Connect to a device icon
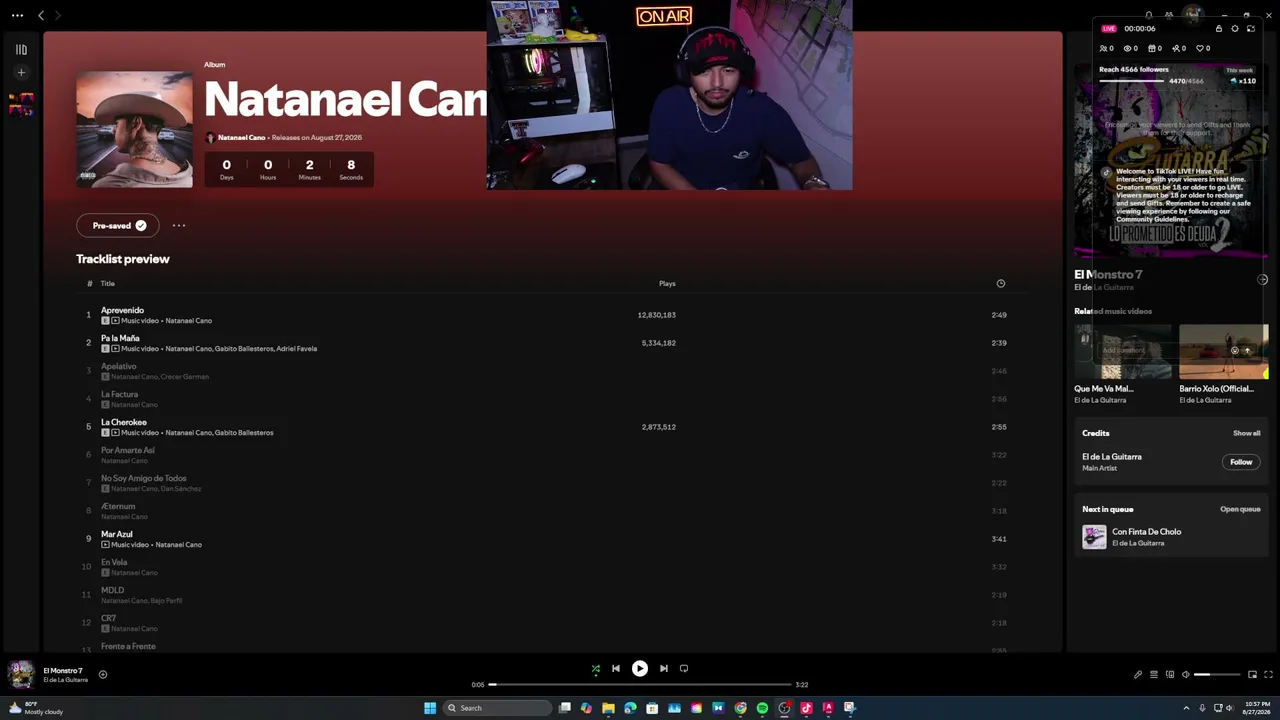 [x=1169, y=675]
